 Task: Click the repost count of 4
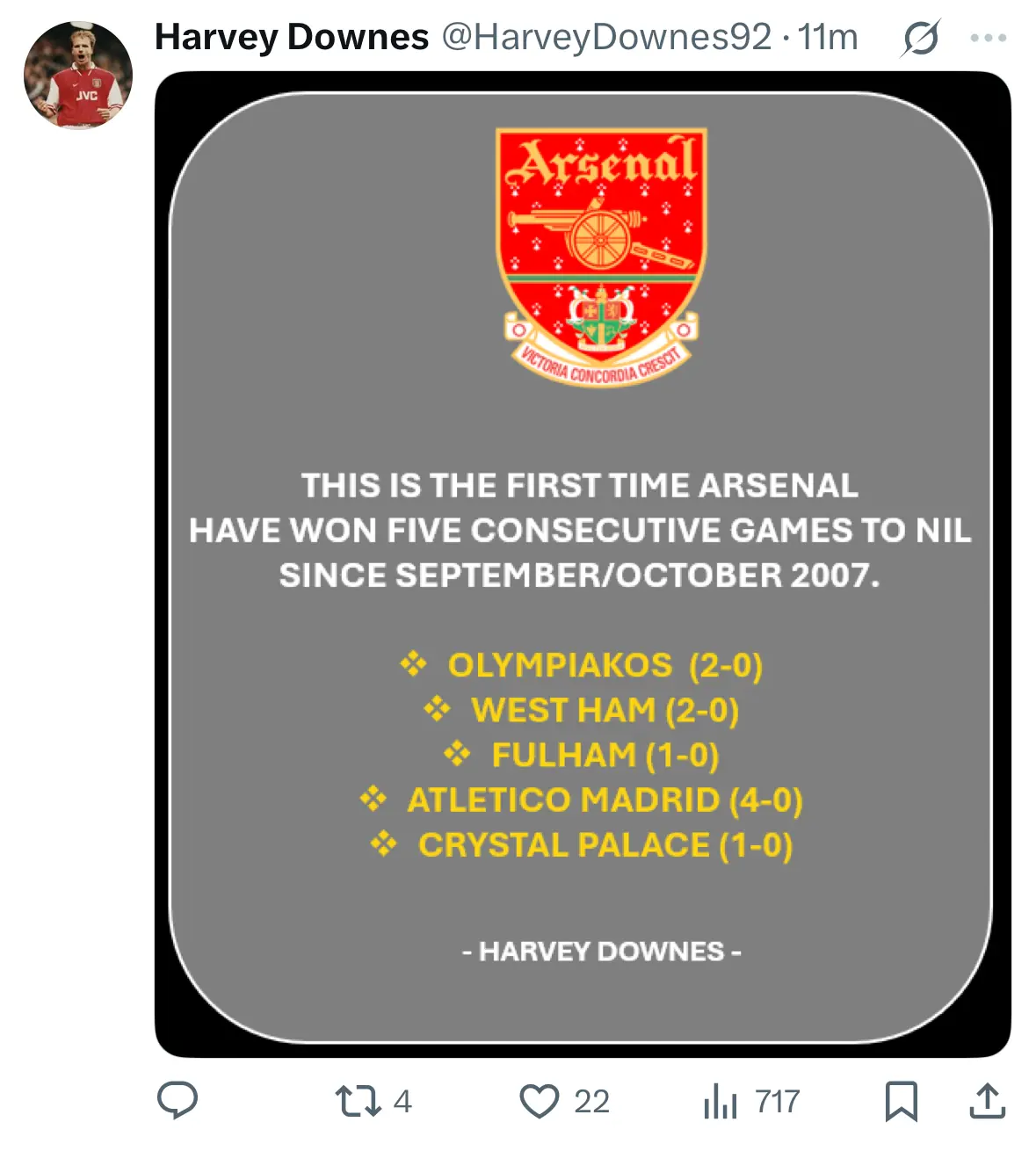click(x=402, y=1101)
